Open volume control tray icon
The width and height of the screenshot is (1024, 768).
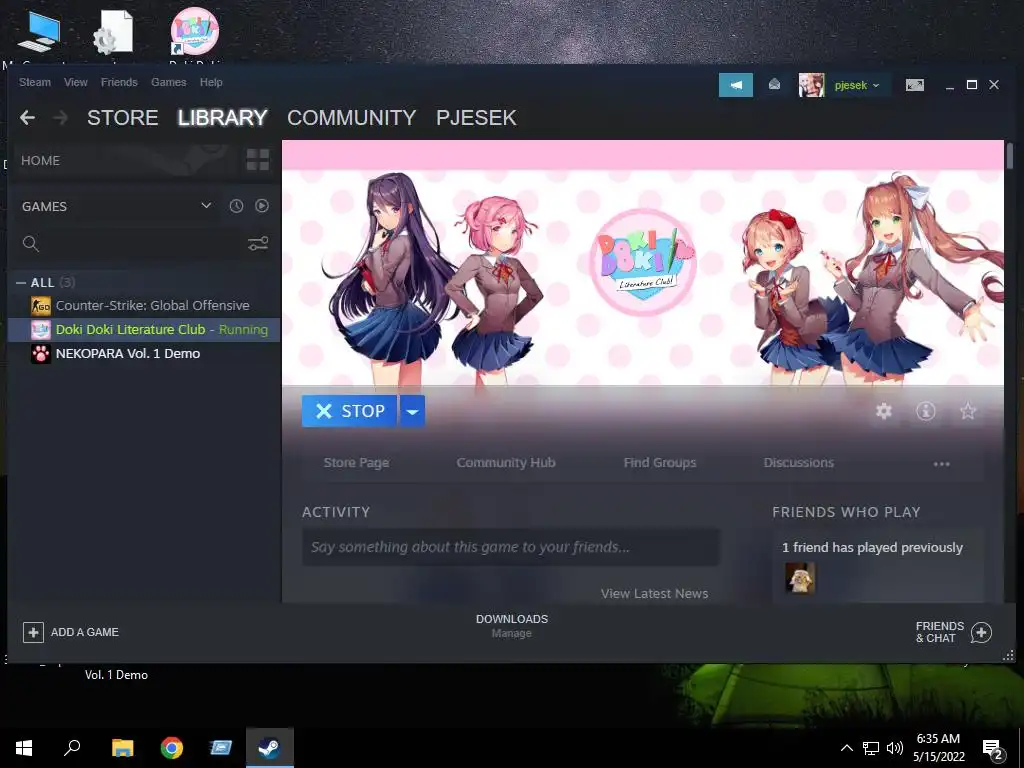895,748
